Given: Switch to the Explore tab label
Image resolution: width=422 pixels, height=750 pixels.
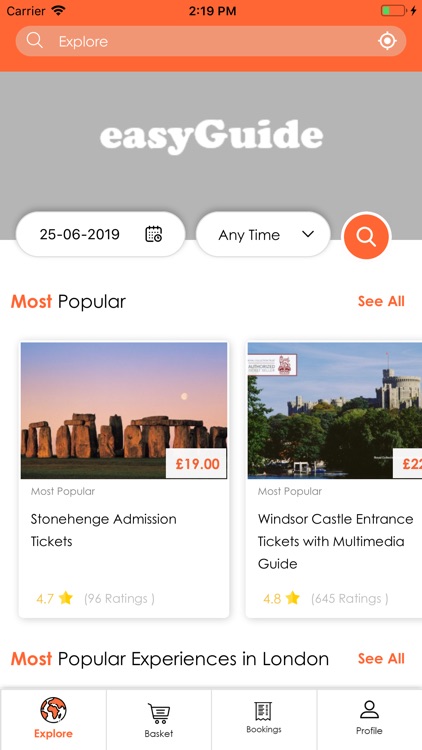Looking at the screenshot, I should pos(53,734).
